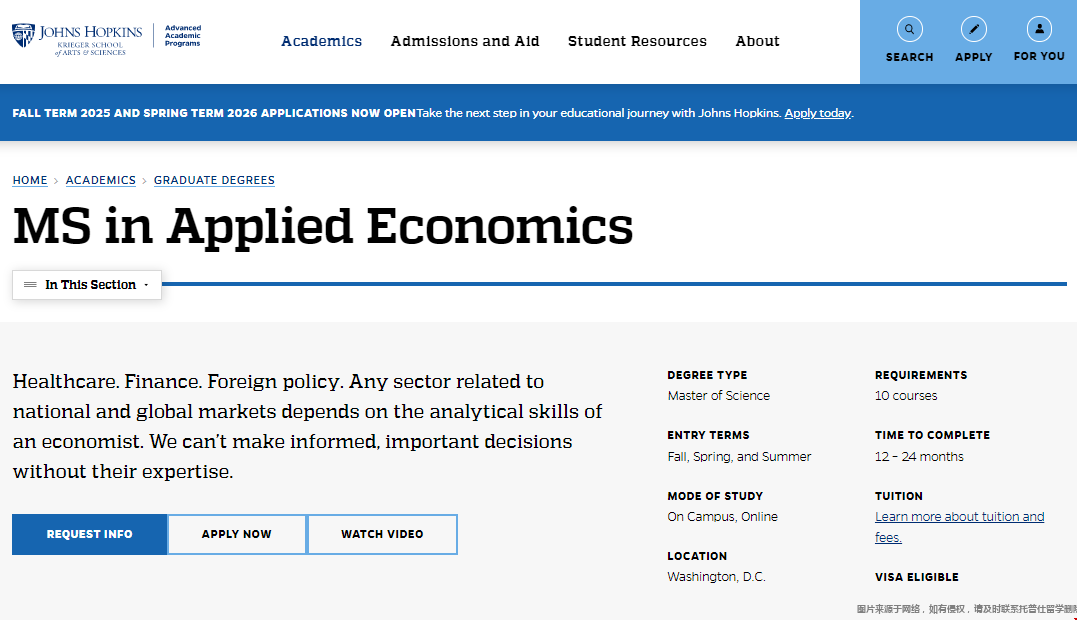Click the Advanced Academic Programs logo text
Viewport: 1077px width, 620px height.
[183, 36]
